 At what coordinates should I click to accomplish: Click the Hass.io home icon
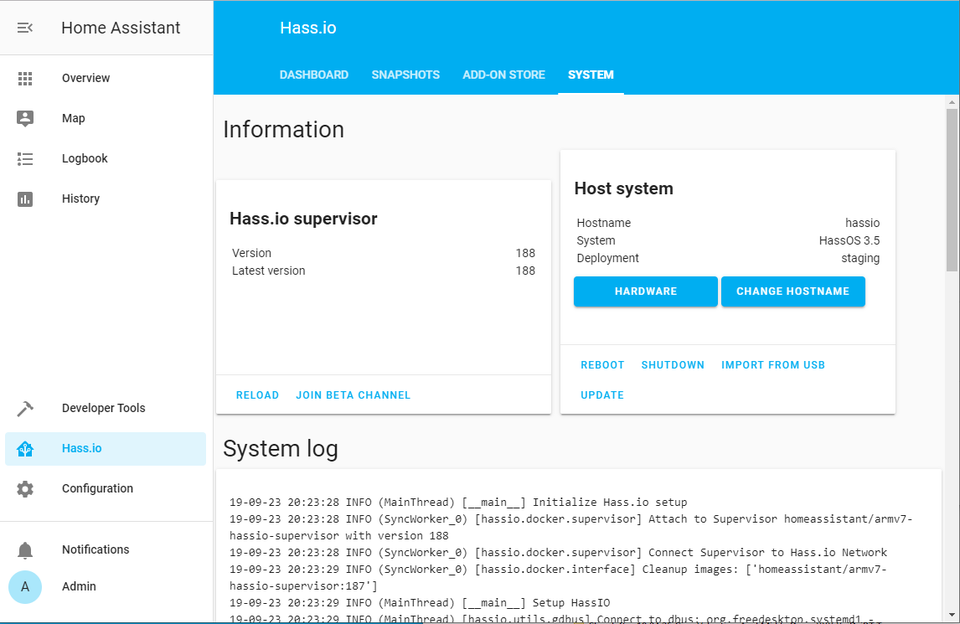[x=25, y=449]
